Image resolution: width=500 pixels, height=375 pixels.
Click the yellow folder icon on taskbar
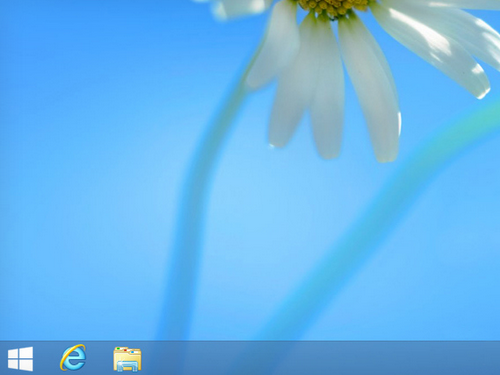127,359
